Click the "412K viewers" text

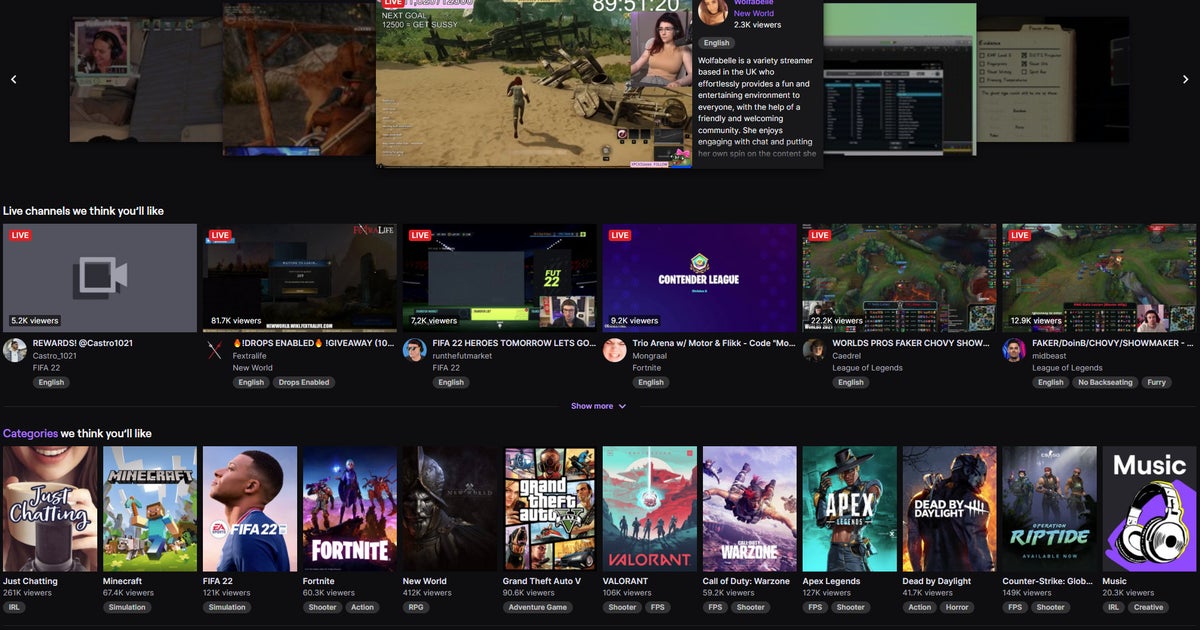[x=427, y=593]
